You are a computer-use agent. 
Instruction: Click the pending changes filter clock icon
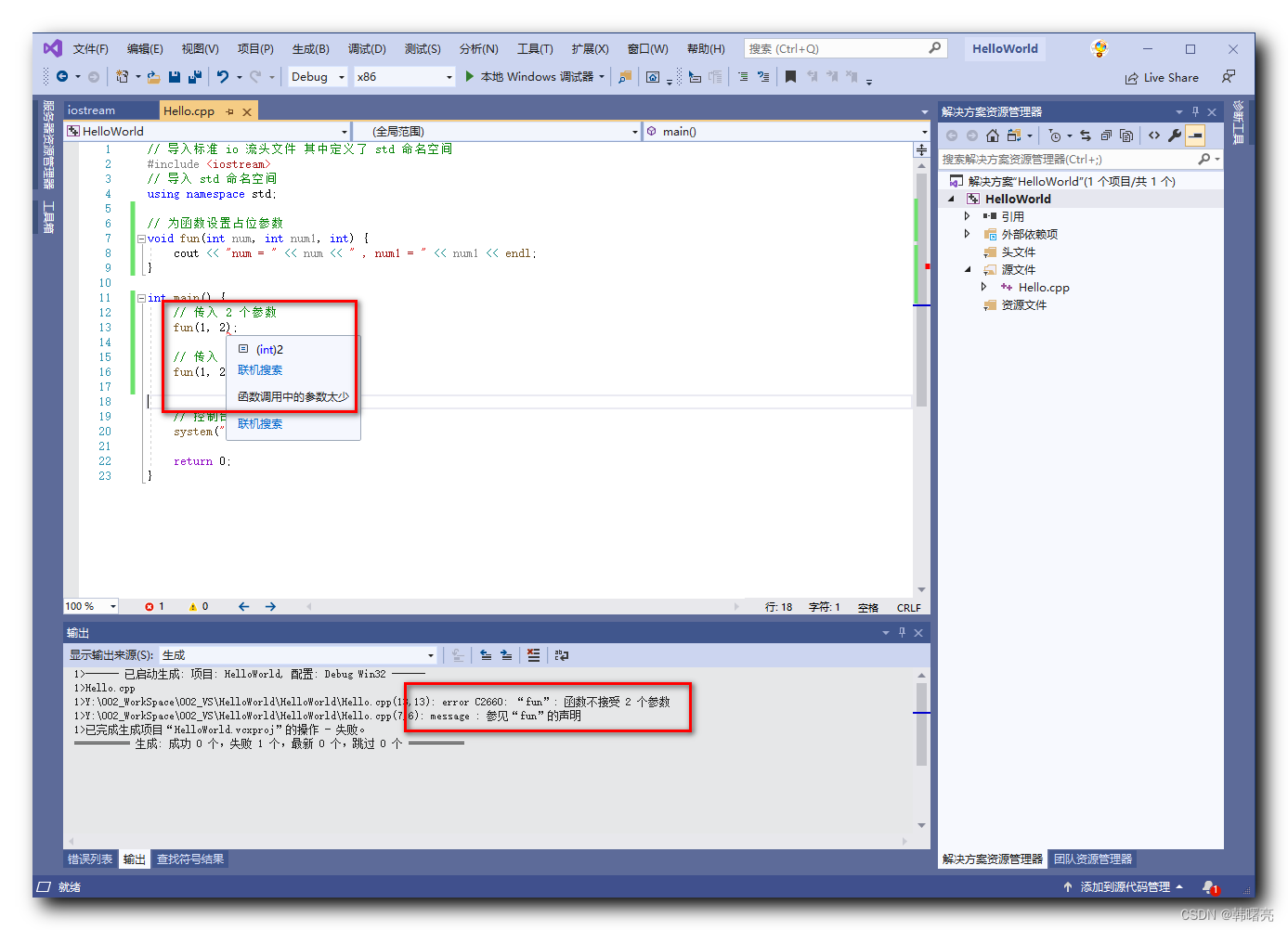pyautogui.click(x=1055, y=136)
